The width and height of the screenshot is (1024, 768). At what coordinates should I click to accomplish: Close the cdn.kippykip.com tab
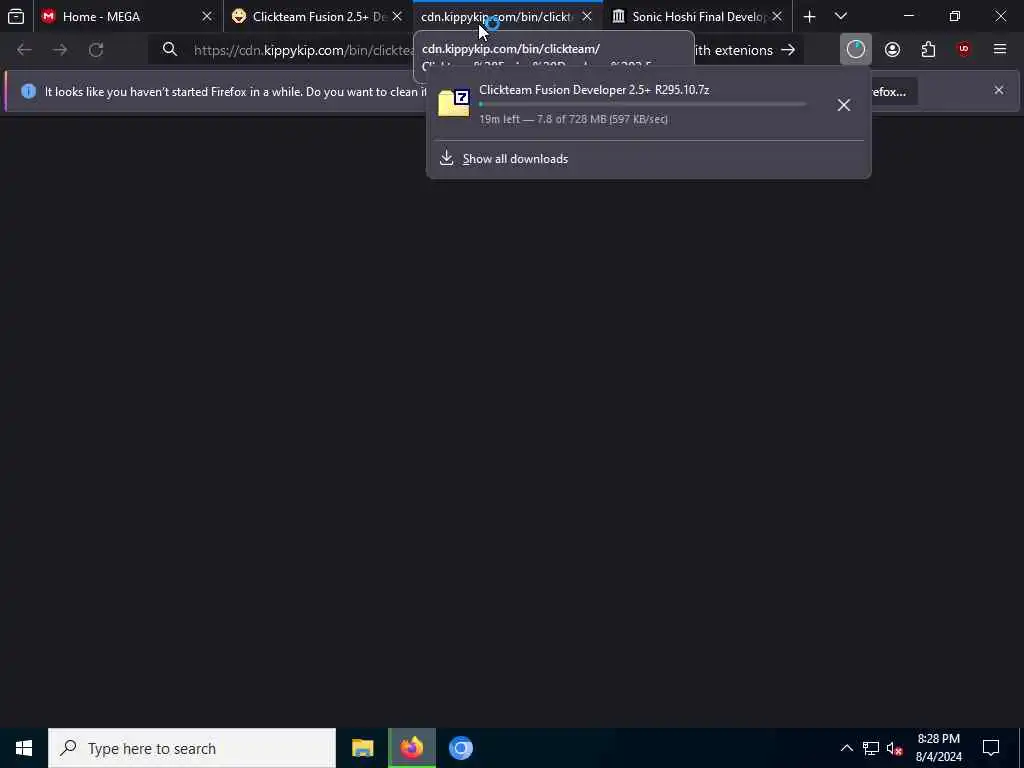587,16
